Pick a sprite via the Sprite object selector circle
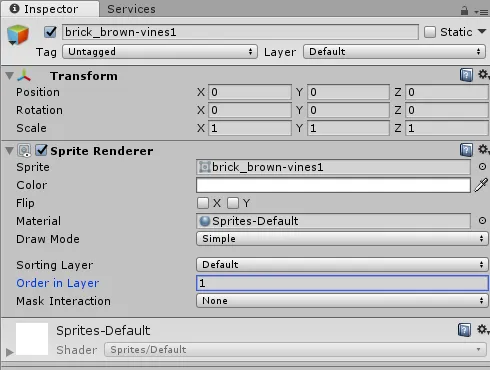 pyautogui.click(x=482, y=166)
